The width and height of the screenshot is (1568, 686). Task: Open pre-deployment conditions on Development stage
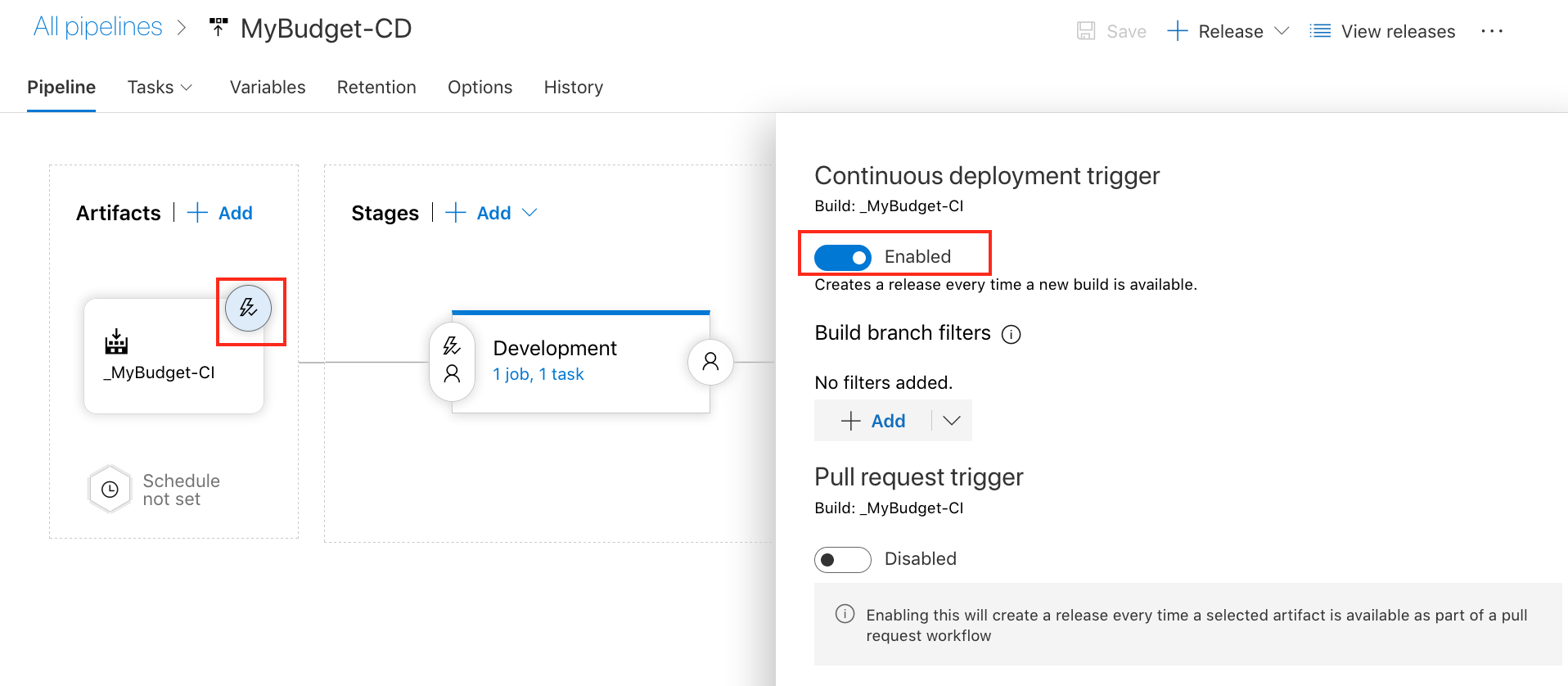pos(452,361)
